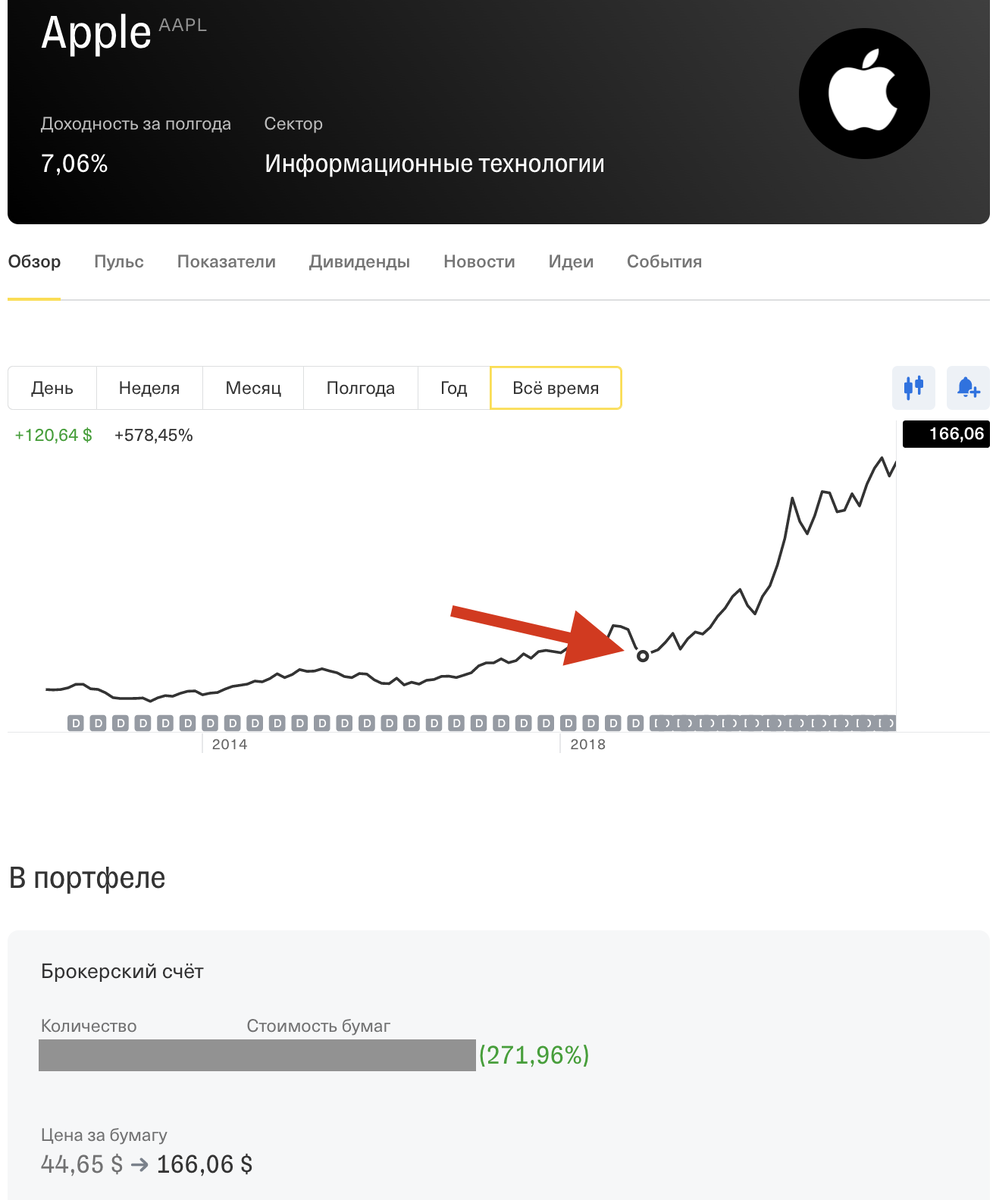Click the bell icon to create price alert
996x1200 pixels.
pos(966,388)
